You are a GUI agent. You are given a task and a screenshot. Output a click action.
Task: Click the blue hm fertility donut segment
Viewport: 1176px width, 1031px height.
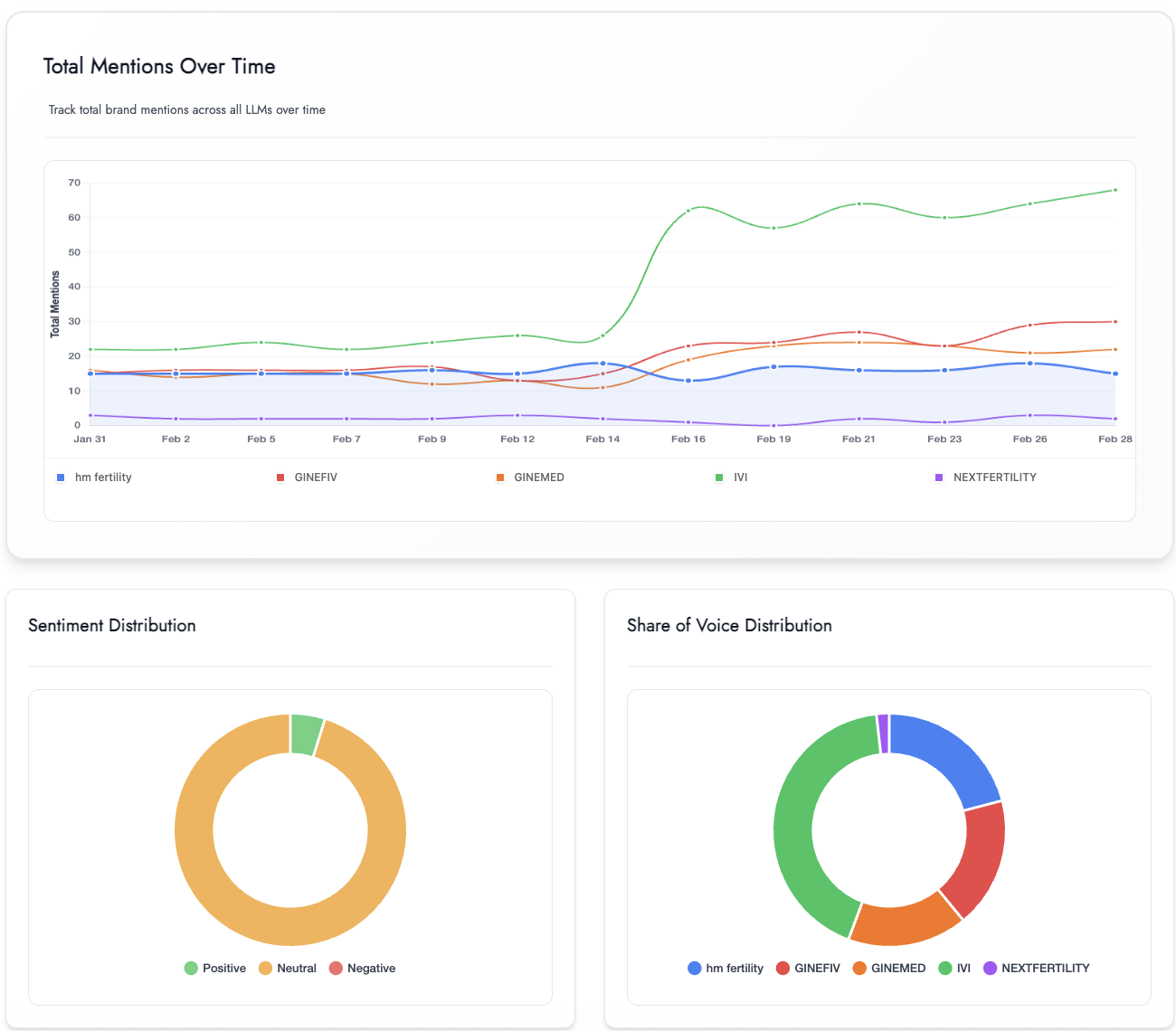point(949,754)
